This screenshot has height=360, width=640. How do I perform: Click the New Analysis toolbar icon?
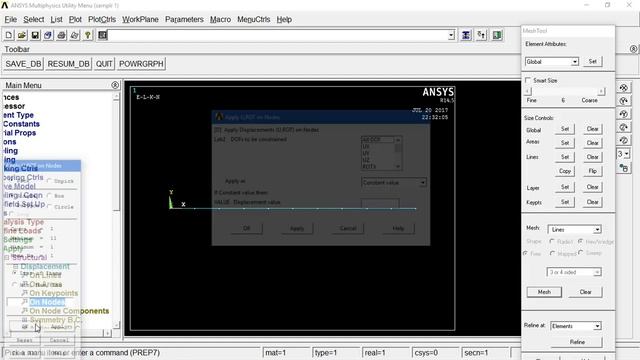click(9, 36)
